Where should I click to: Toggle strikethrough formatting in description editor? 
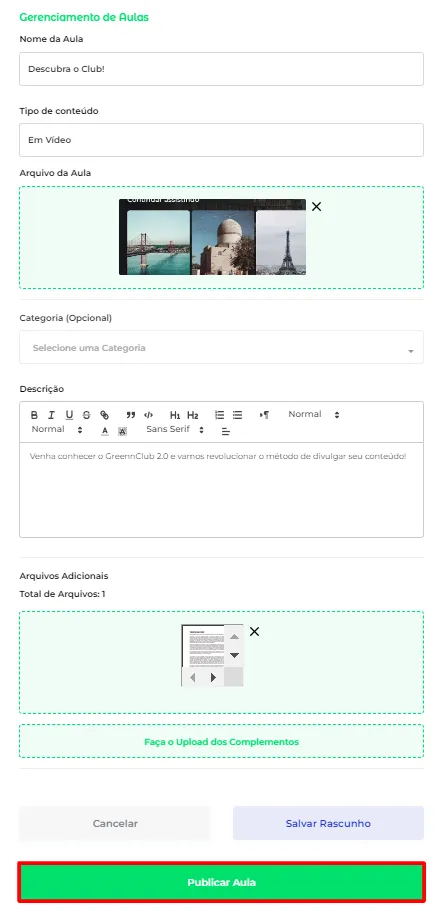coord(87,415)
